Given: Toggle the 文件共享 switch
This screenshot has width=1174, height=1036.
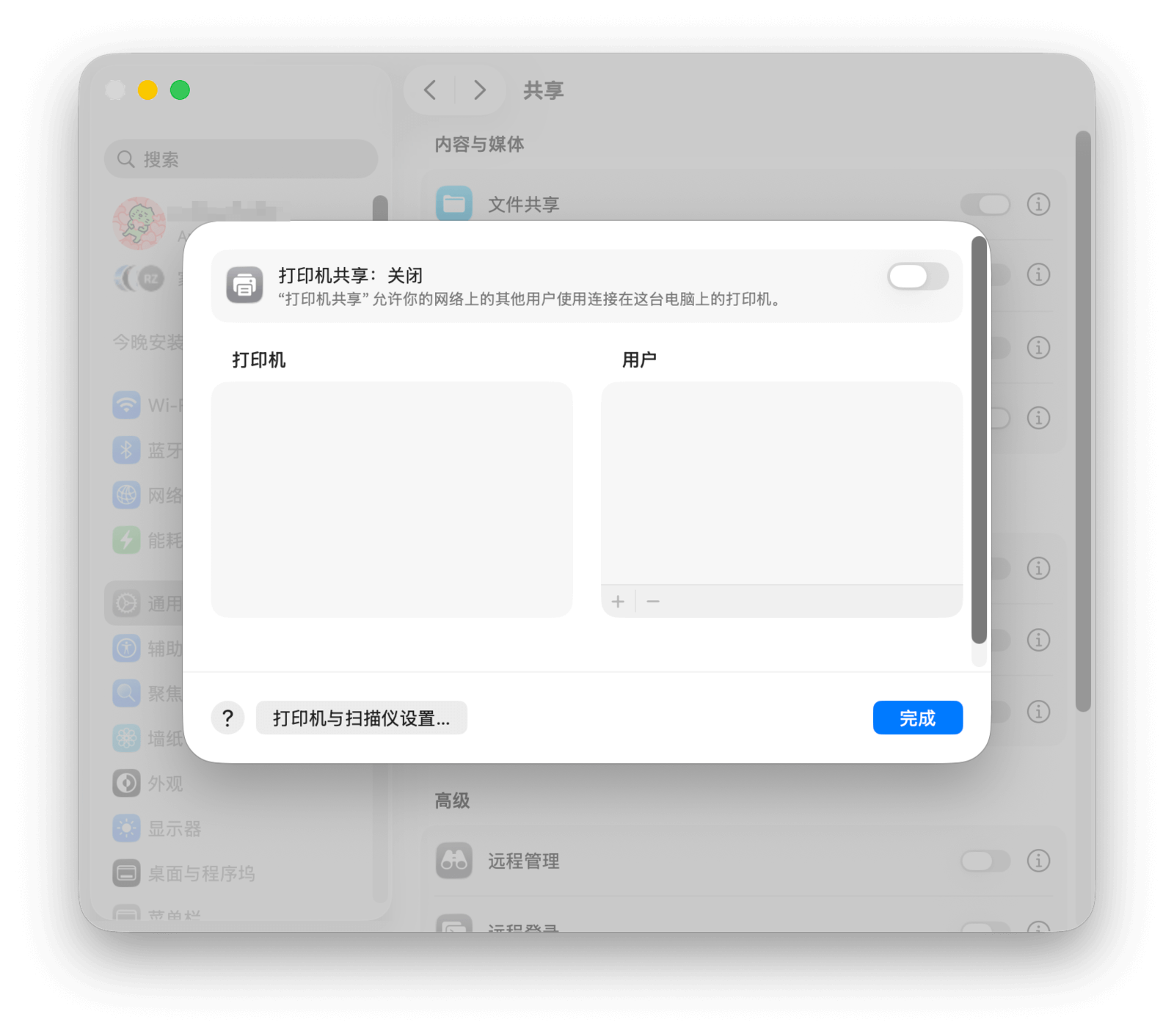Looking at the screenshot, I should (985, 204).
